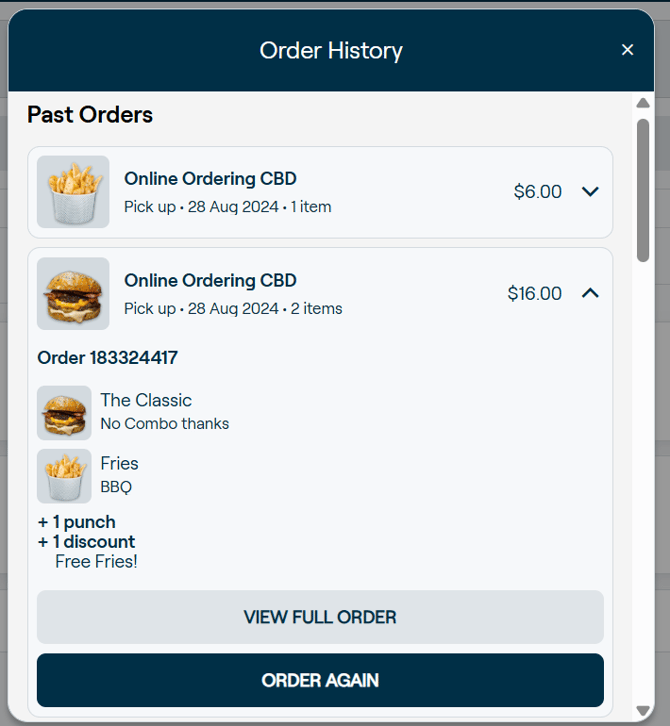Screen dimensions: 670x726
Task: Click the burger image on the $16.00 order
Action: [x=73, y=294]
